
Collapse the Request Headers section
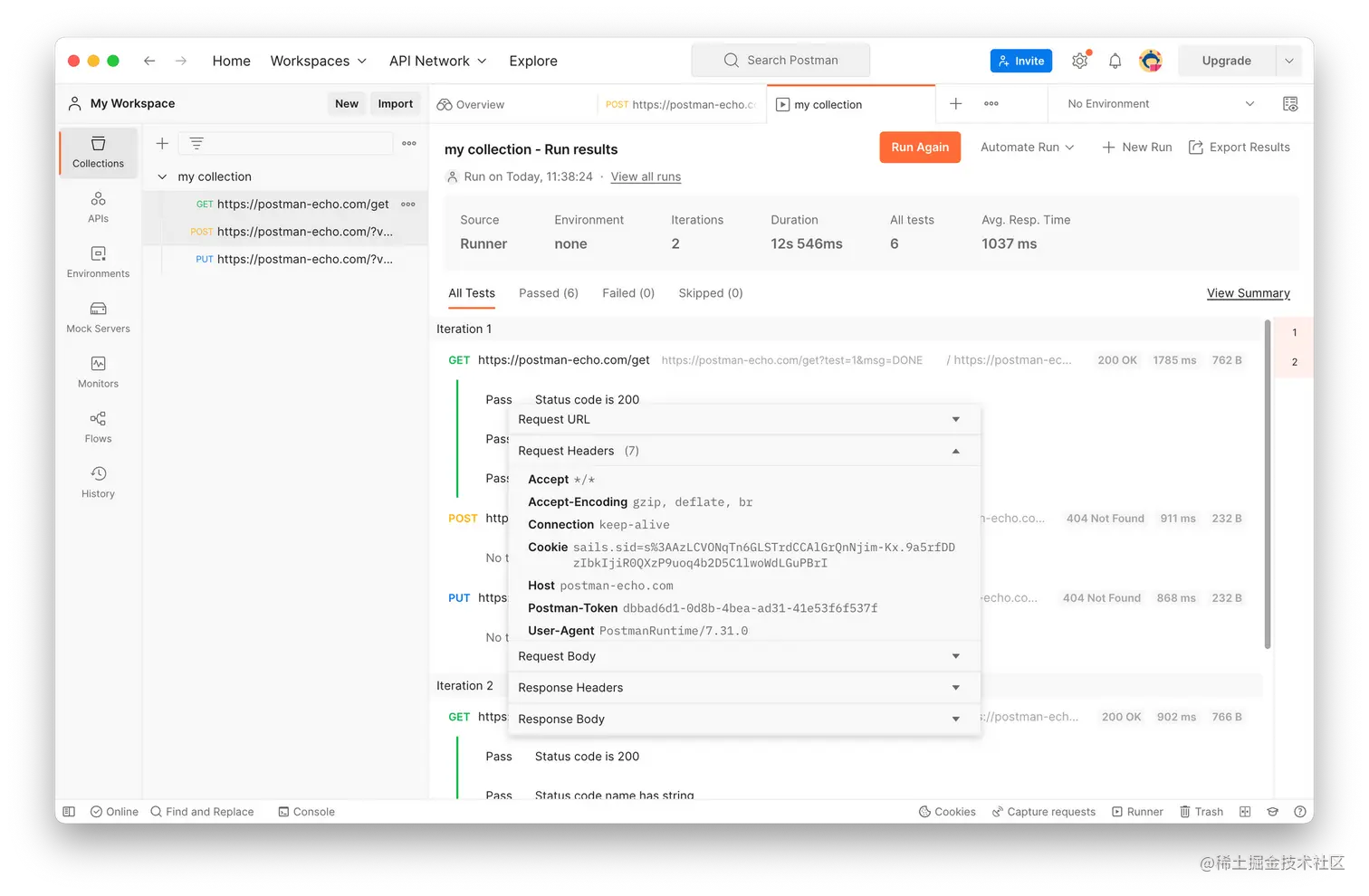tap(744, 451)
